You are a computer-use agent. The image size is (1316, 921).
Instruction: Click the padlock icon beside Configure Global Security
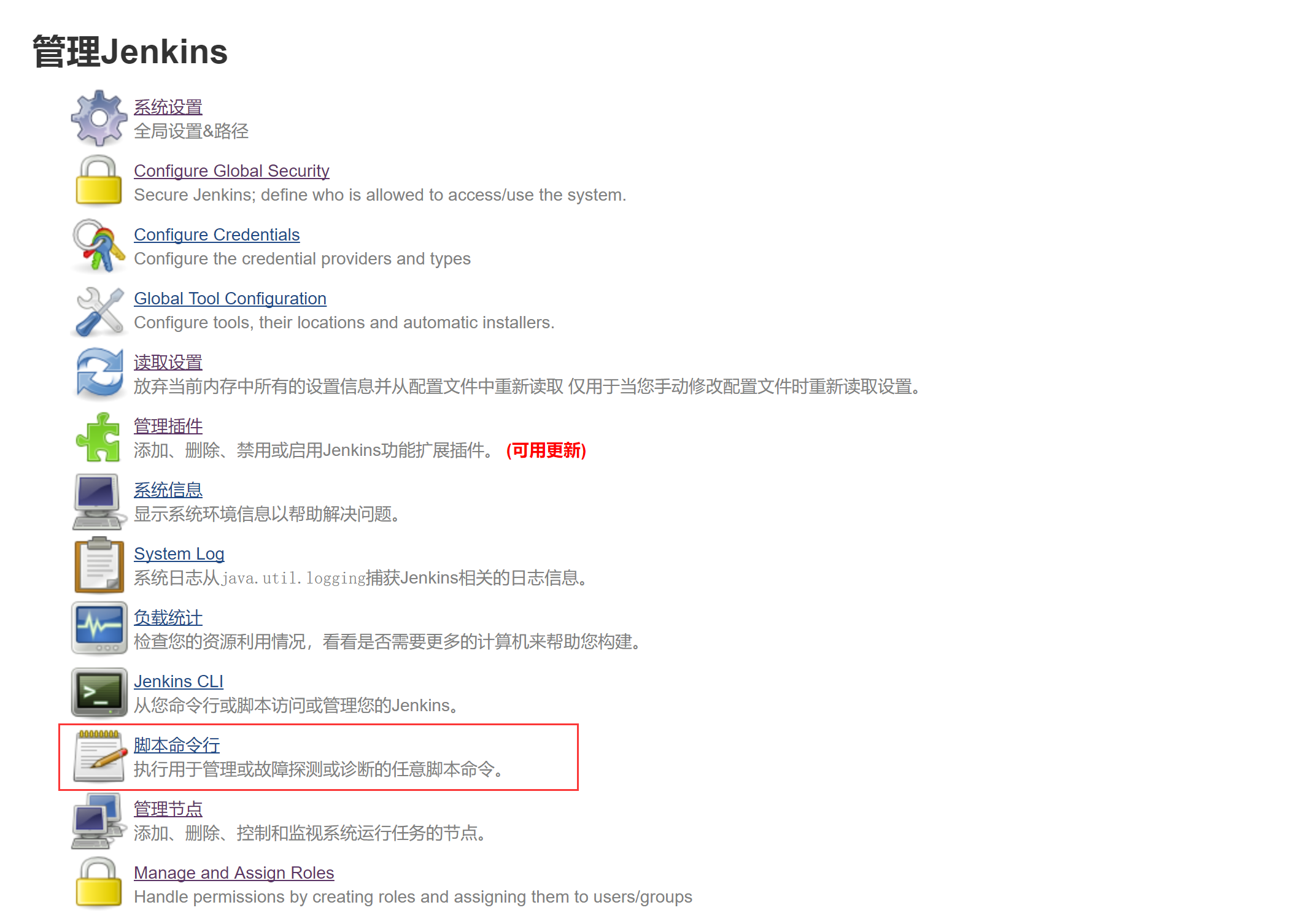99,181
